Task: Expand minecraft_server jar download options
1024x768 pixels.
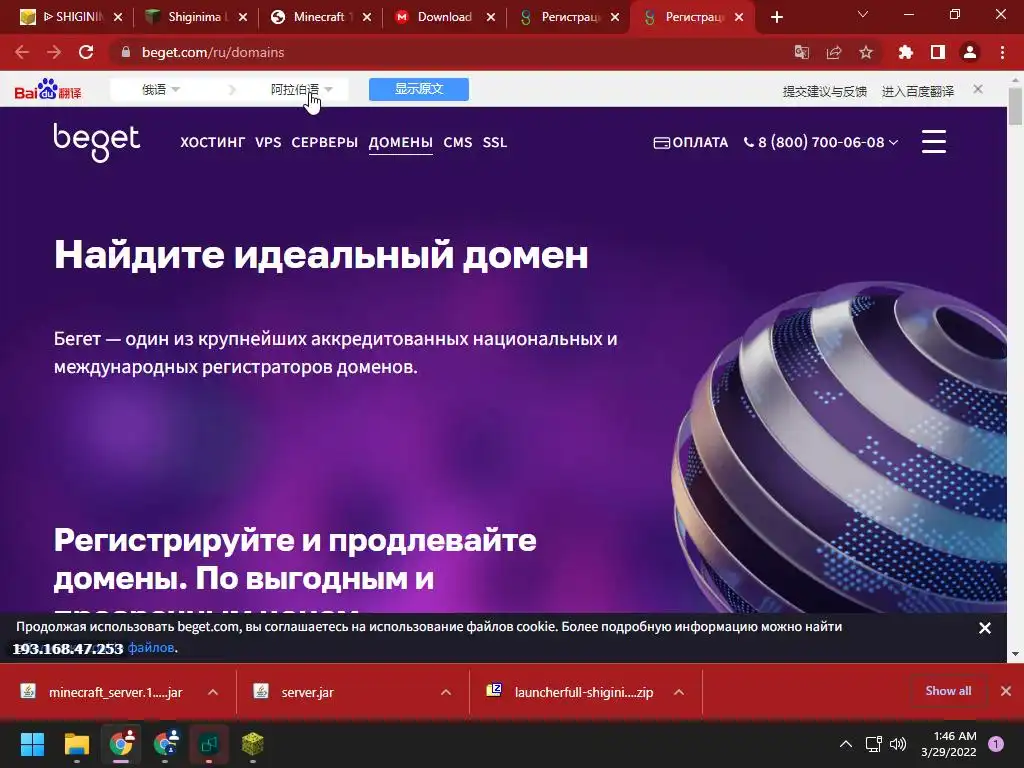Action: click(213, 692)
